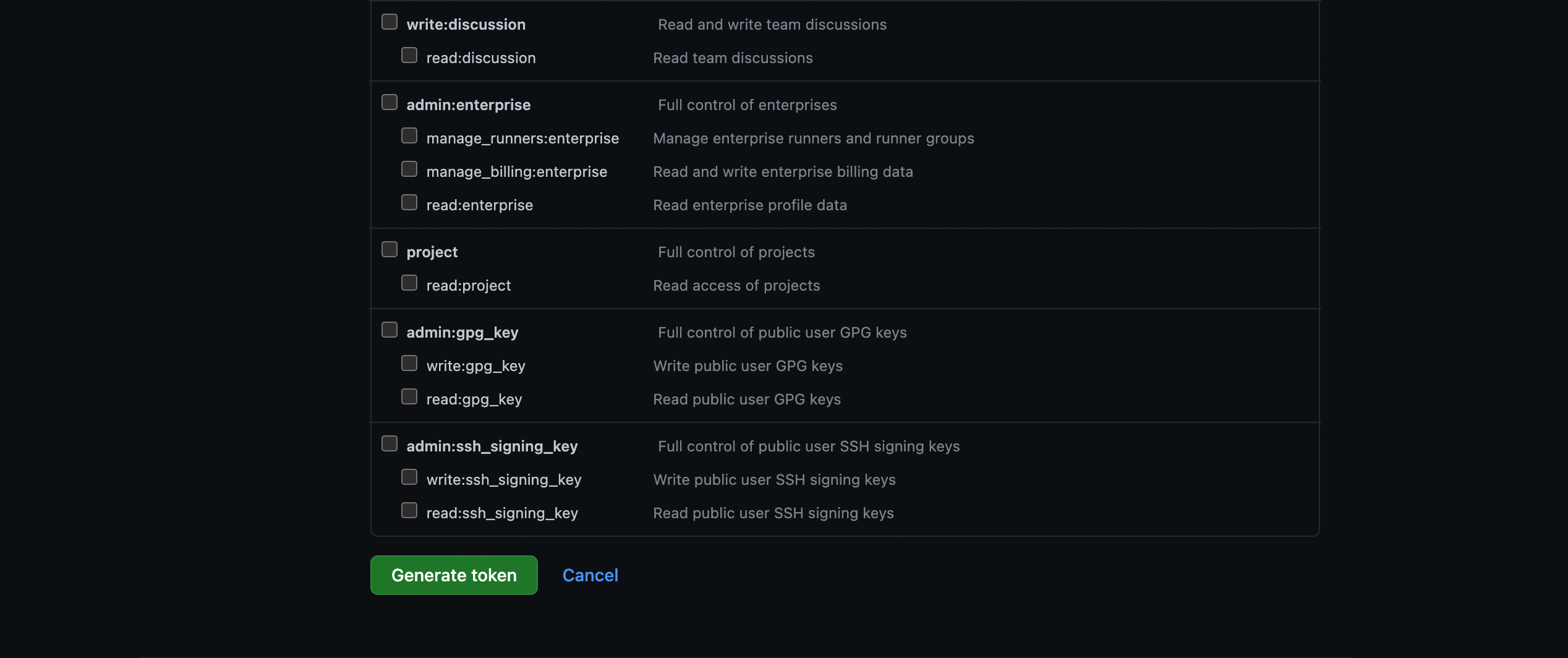1568x658 pixels.
Task: Toggle the project scope checkbox
Action: (x=390, y=250)
